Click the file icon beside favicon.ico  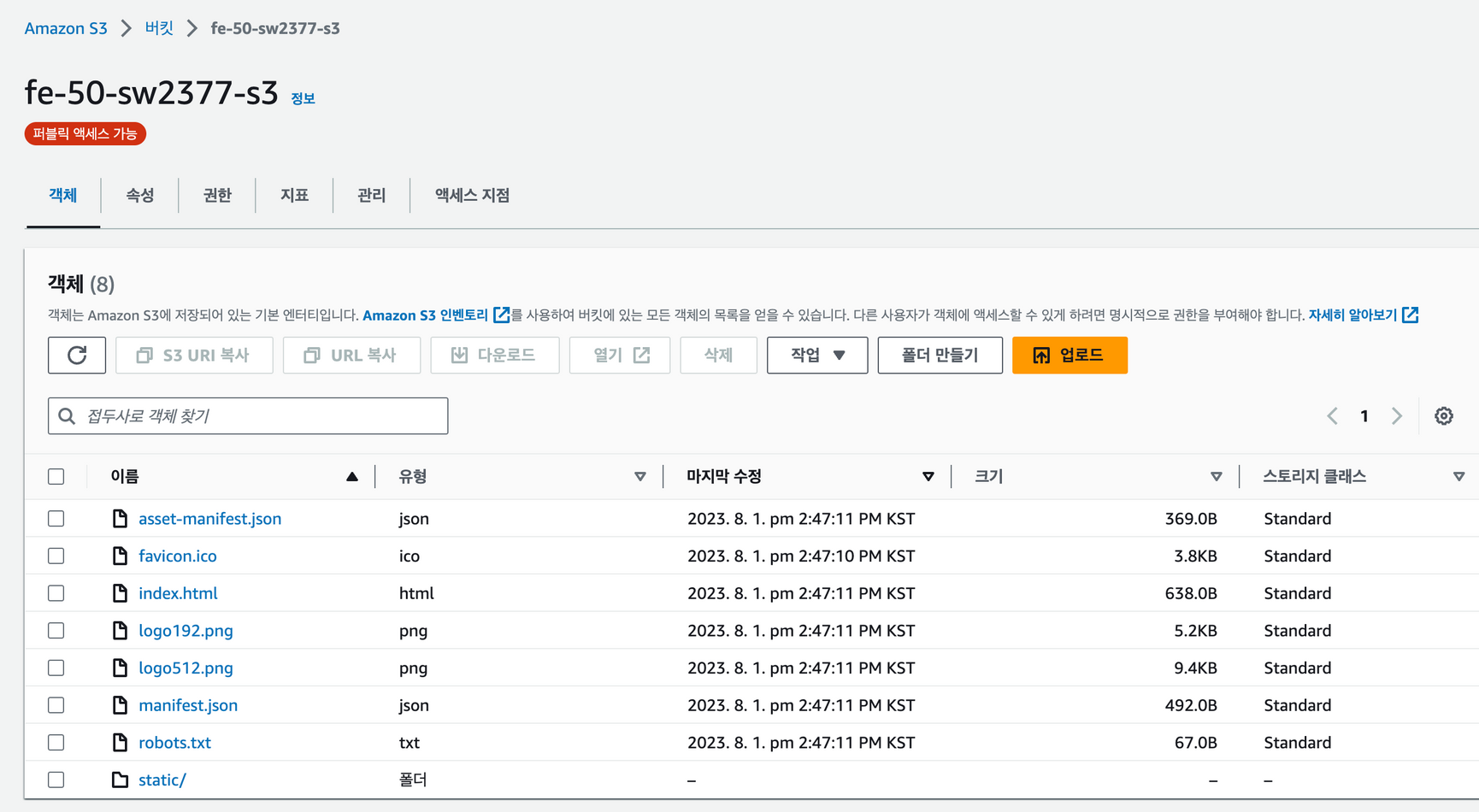click(x=120, y=556)
